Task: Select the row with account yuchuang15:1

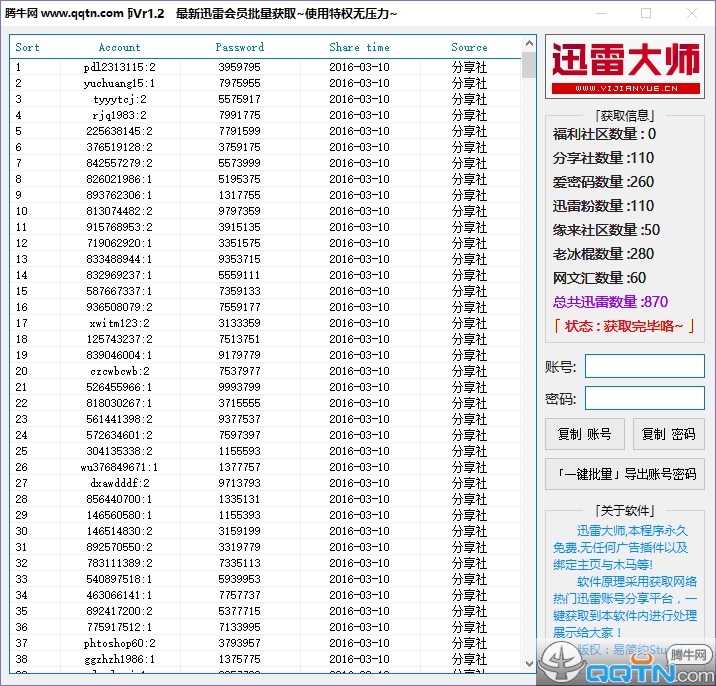Action: [x=120, y=83]
